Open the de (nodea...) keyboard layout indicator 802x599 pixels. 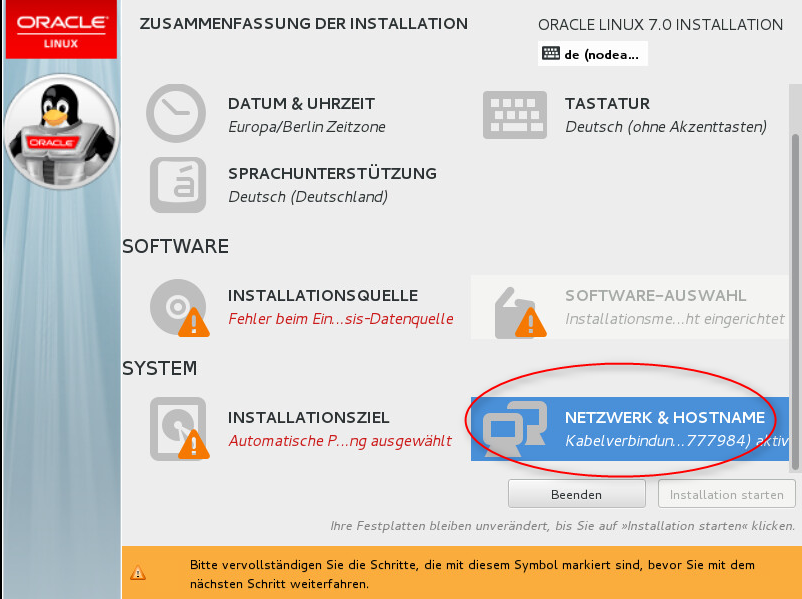593,54
